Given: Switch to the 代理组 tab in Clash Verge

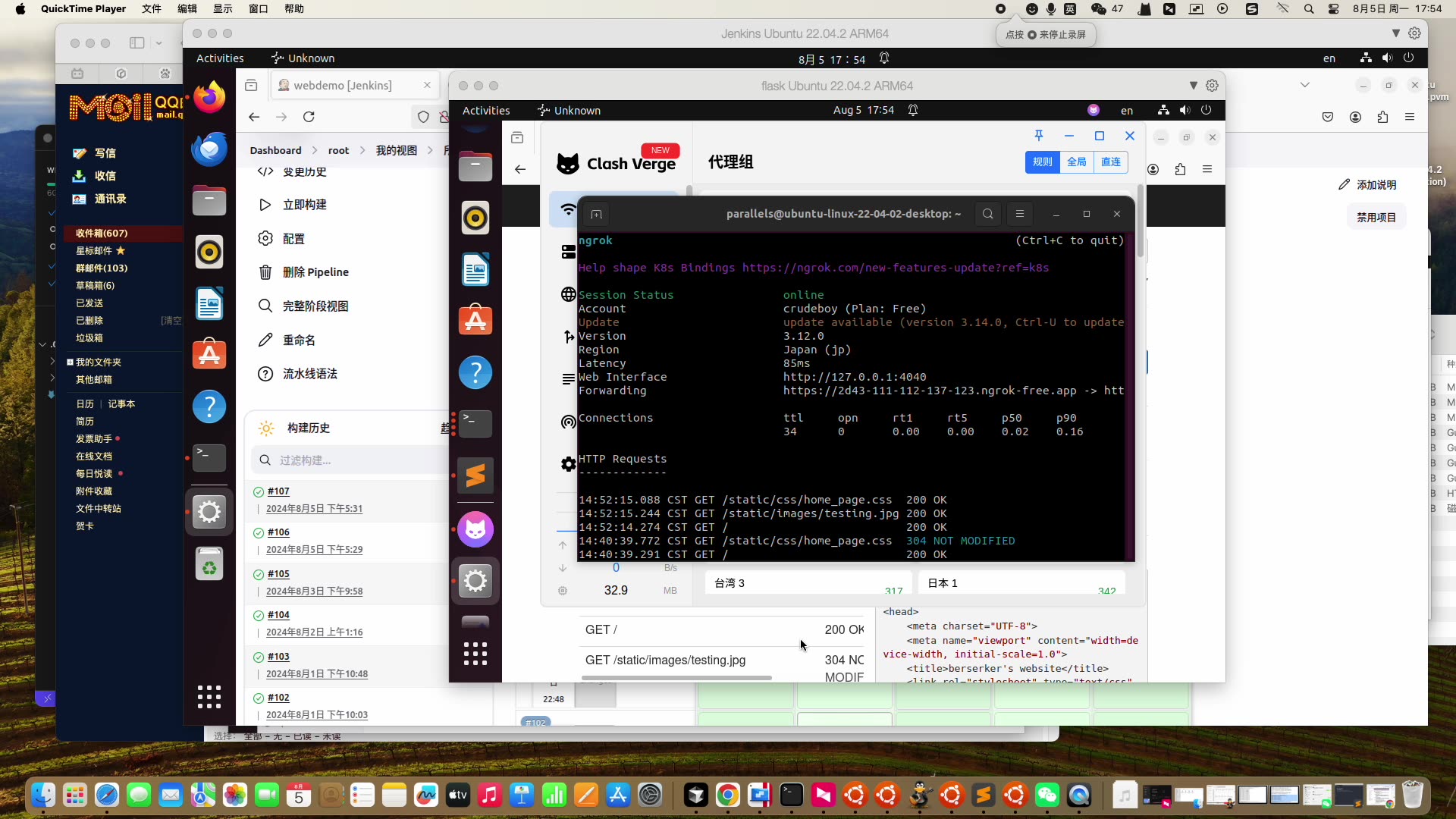Looking at the screenshot, I should click(x=730, y=162).
